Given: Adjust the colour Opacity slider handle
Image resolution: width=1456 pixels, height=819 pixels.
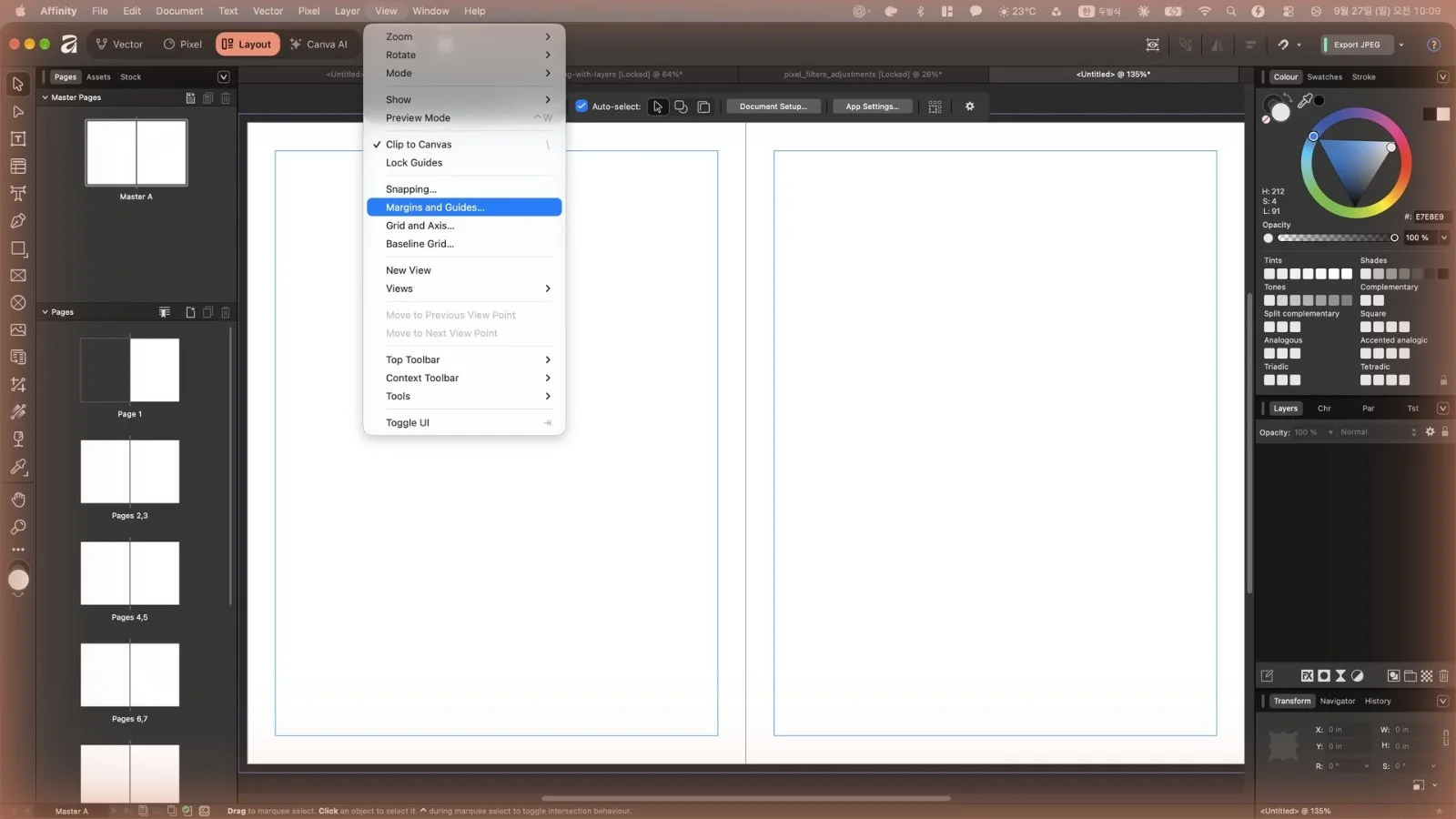Looking at the screenshot, I should [x=1394, y=238].
